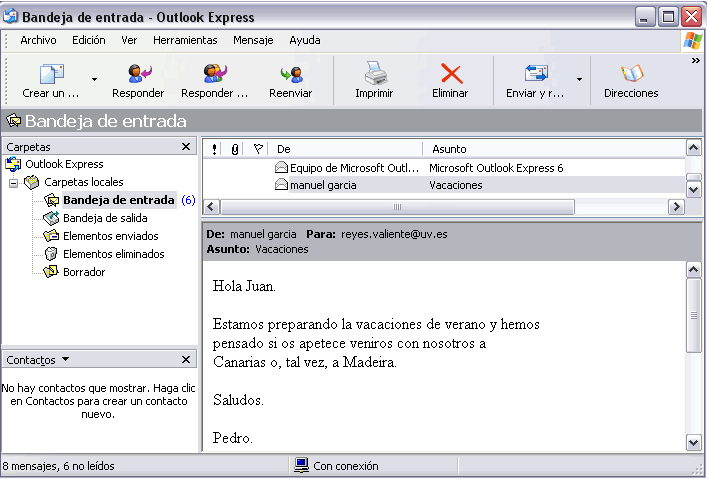Click the Enviar y recibir icon
Viewport: 708px width, 479px height.
[536, 73]
